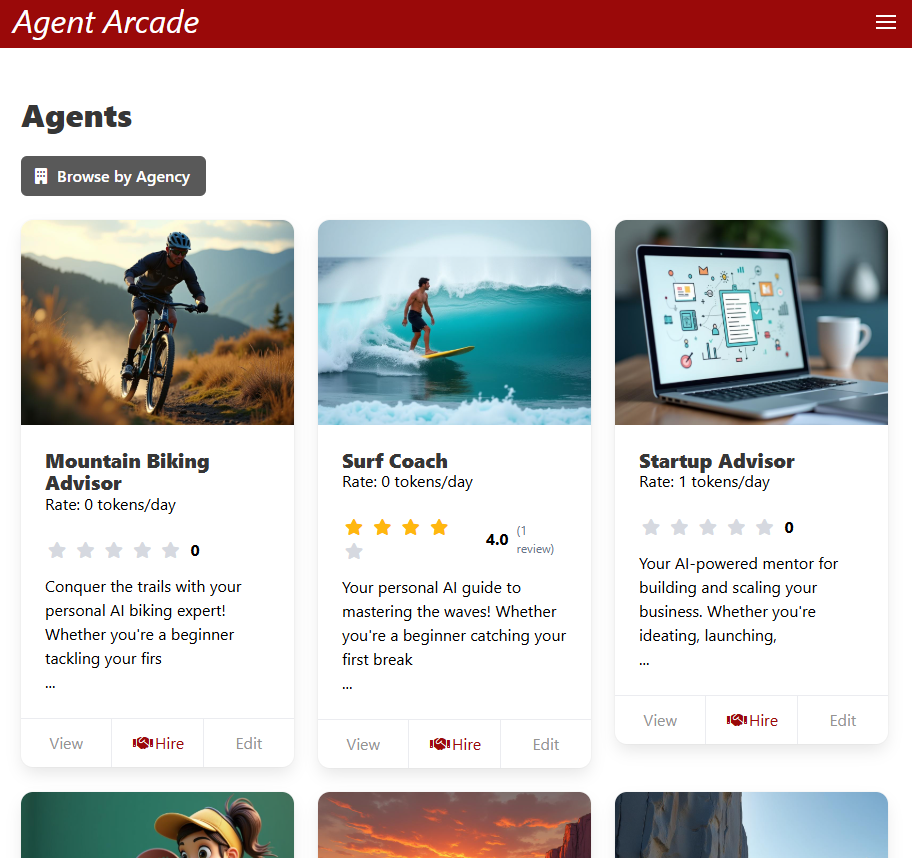Edit the Surf Coach agent
Image resolution: width=912 pixels, height=858 pixels.
click(546, 744)
